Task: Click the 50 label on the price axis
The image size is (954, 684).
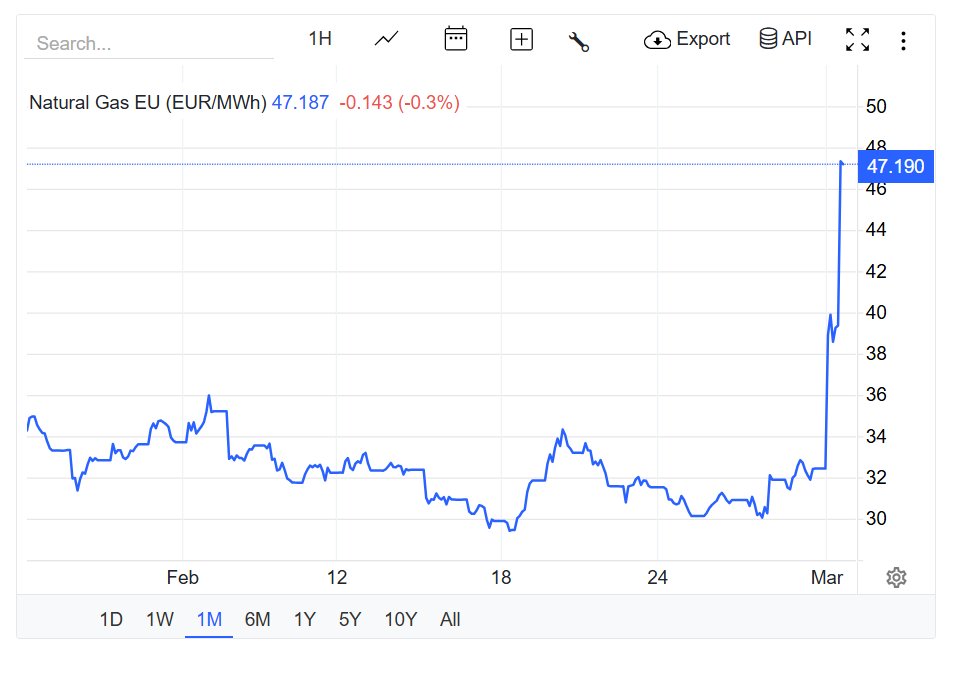Action: click(x=876, y=106)
